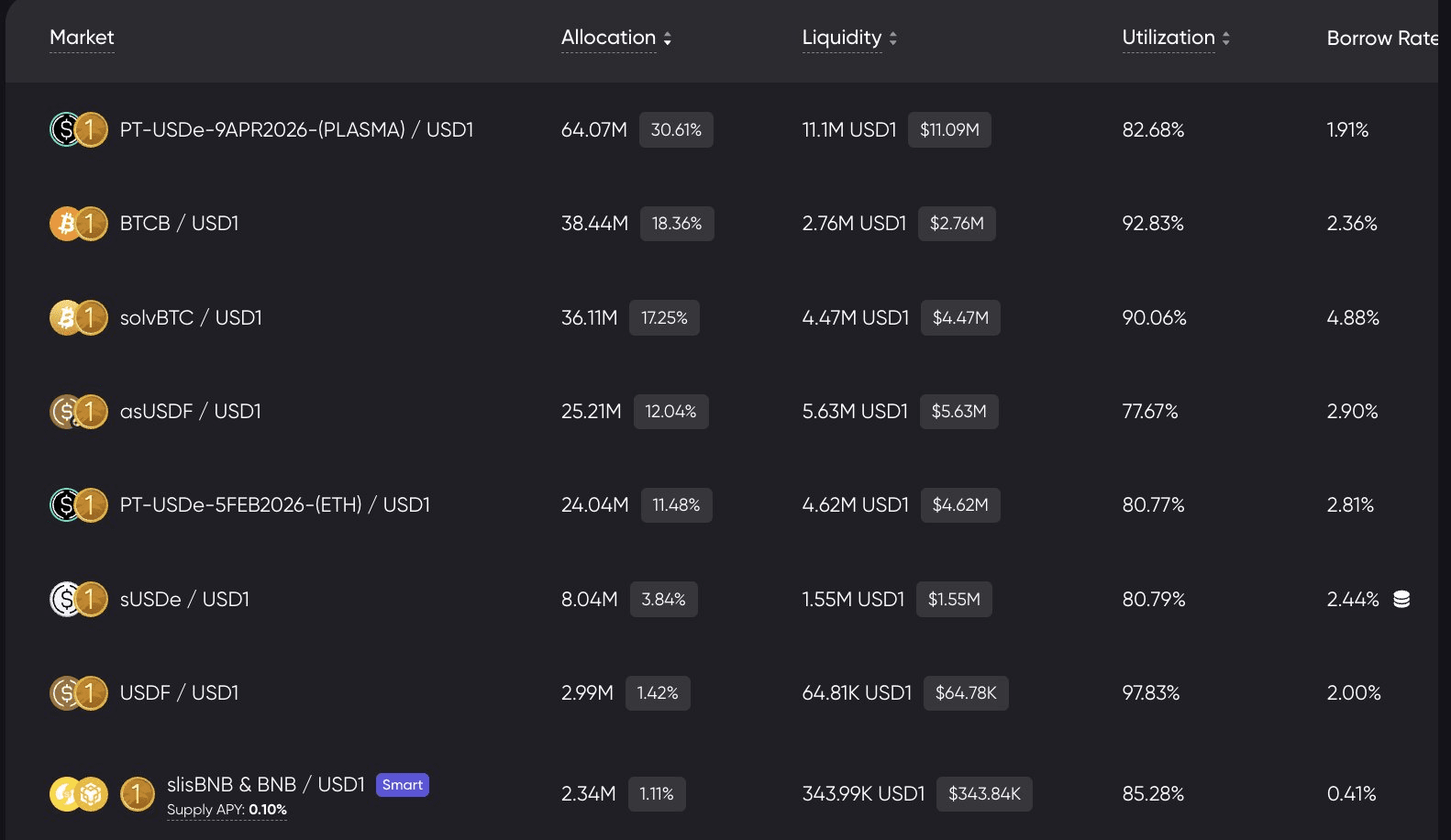This screenshot has width=1451, height=840.
Task: Sort table by Allocation arrows
Action: [x=668, y=39]
